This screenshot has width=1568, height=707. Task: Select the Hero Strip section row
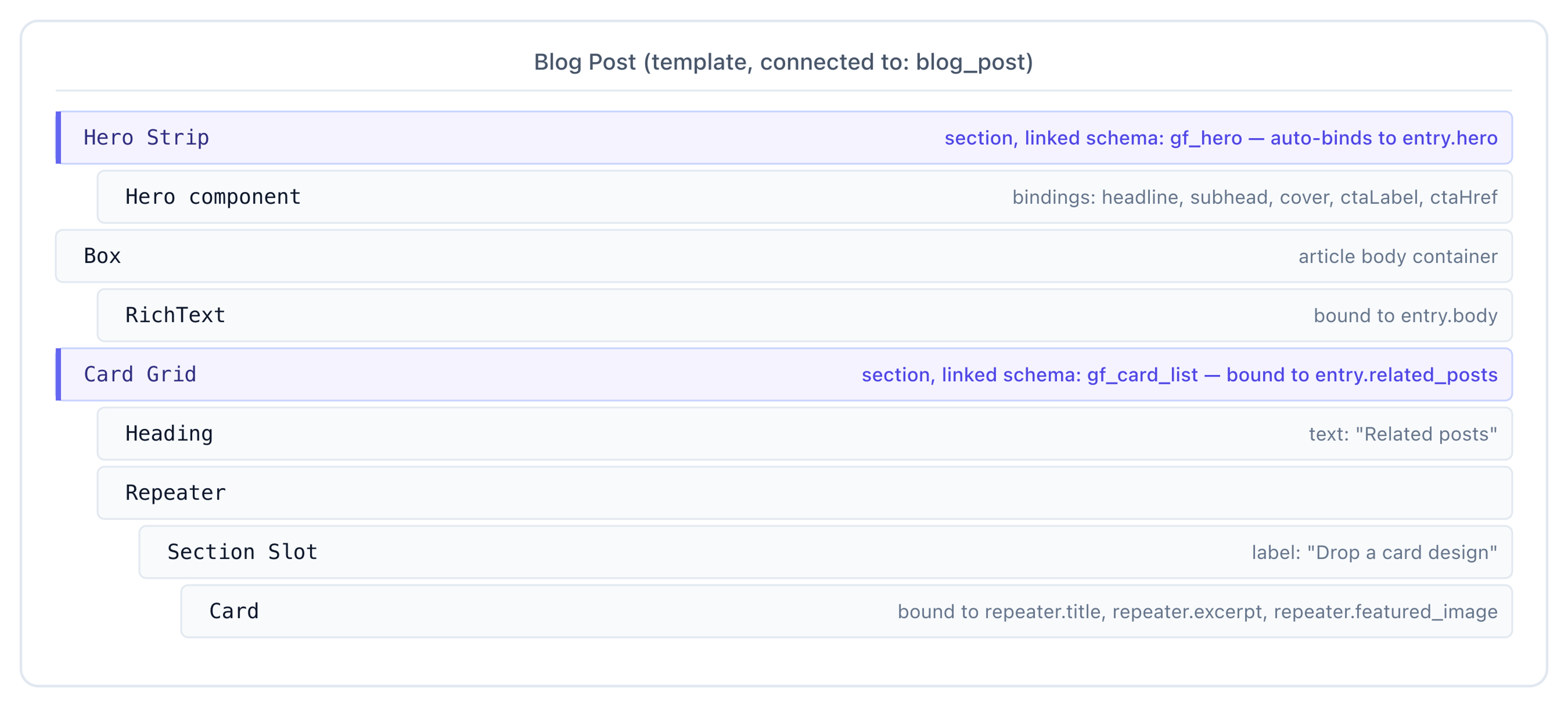point(784,138)
